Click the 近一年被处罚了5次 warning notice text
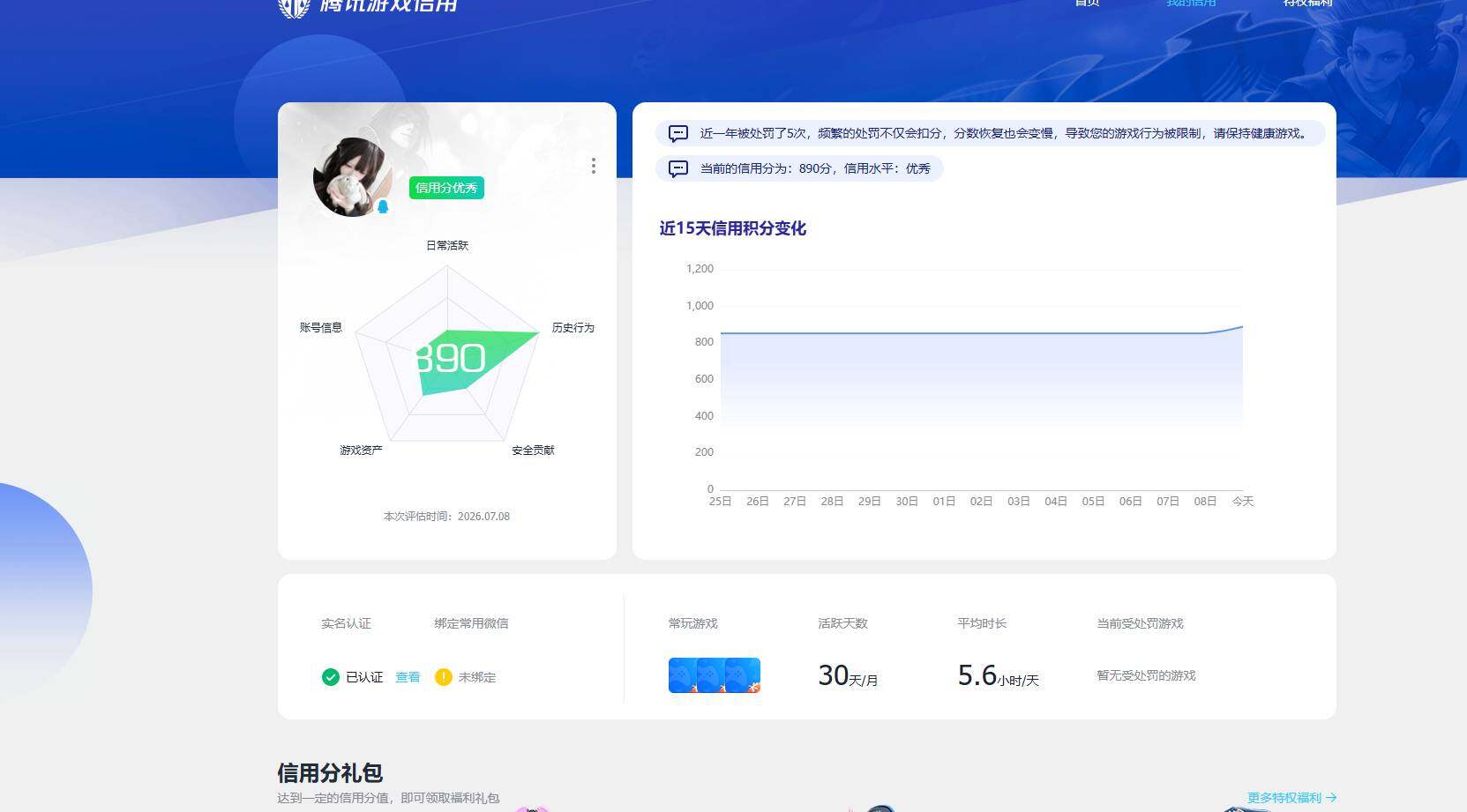Screen dimensions: 1467x812 tap(1005, 133)
